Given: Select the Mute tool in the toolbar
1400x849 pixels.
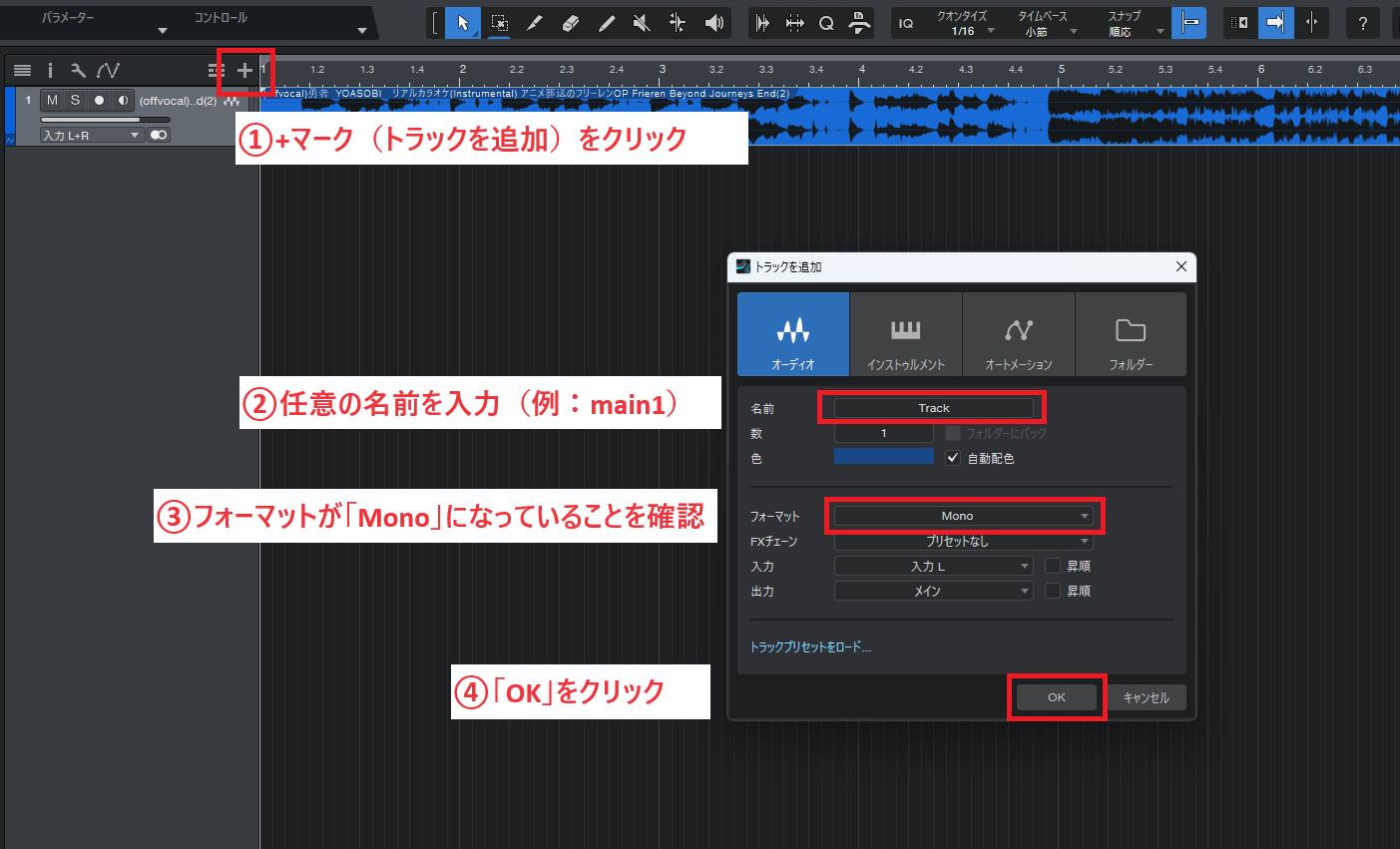Looking at the screenshot, I should click(641, 22).
